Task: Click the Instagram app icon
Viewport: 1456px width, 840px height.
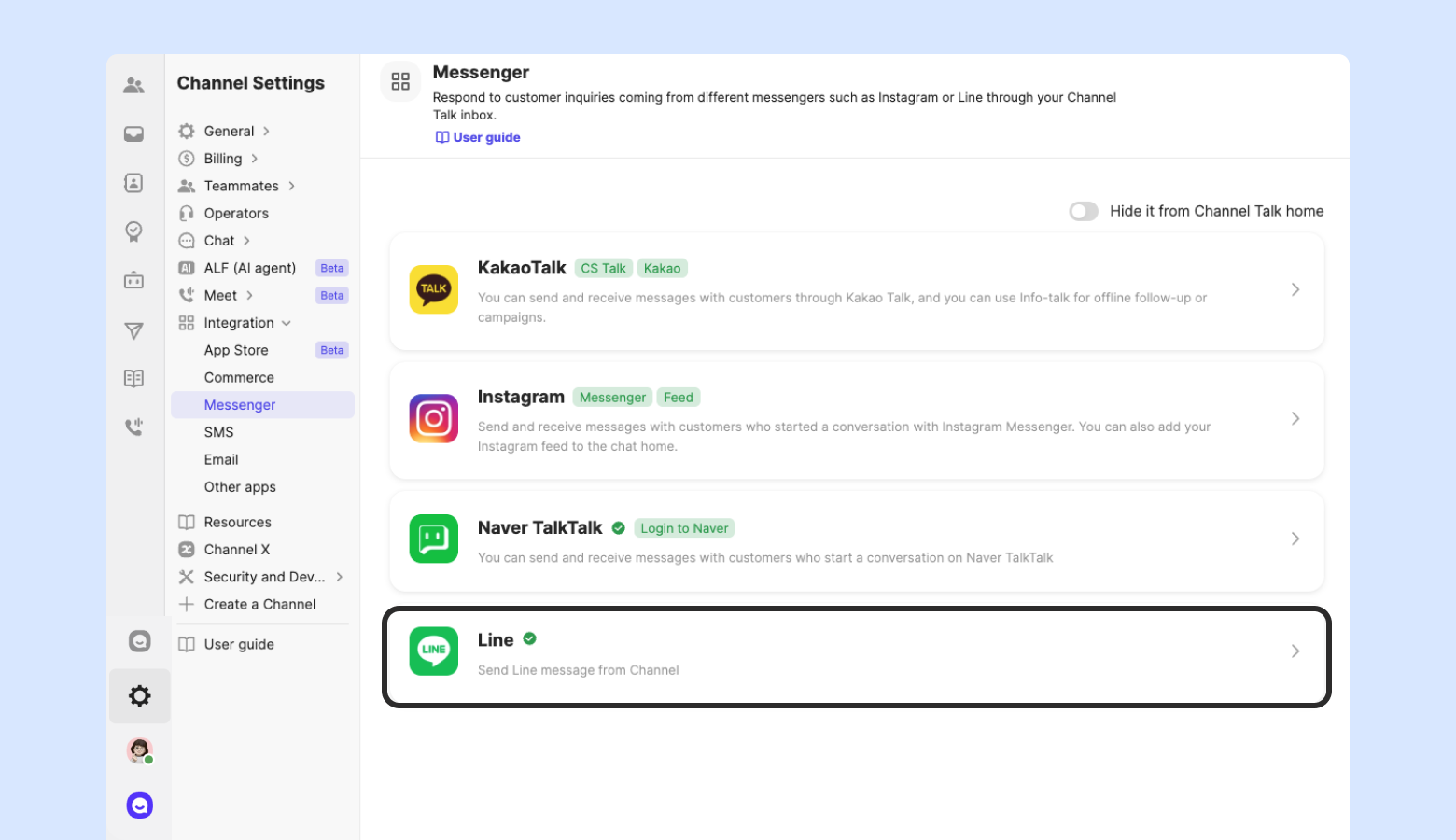Action: point(434,418)
